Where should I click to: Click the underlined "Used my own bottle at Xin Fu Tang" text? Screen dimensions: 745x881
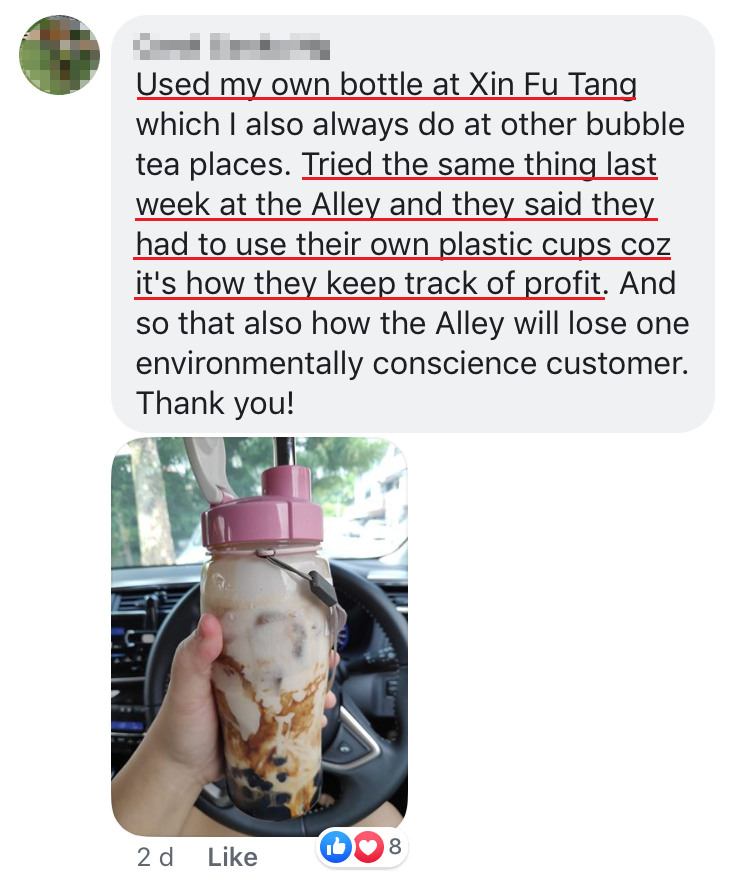(x=387, y=85)
